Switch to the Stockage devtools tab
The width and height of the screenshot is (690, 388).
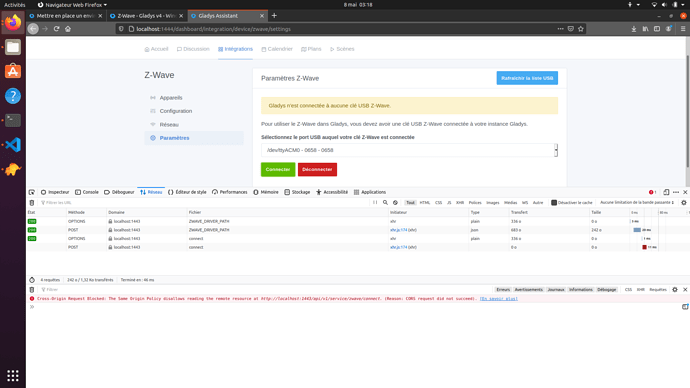(297, 192)
